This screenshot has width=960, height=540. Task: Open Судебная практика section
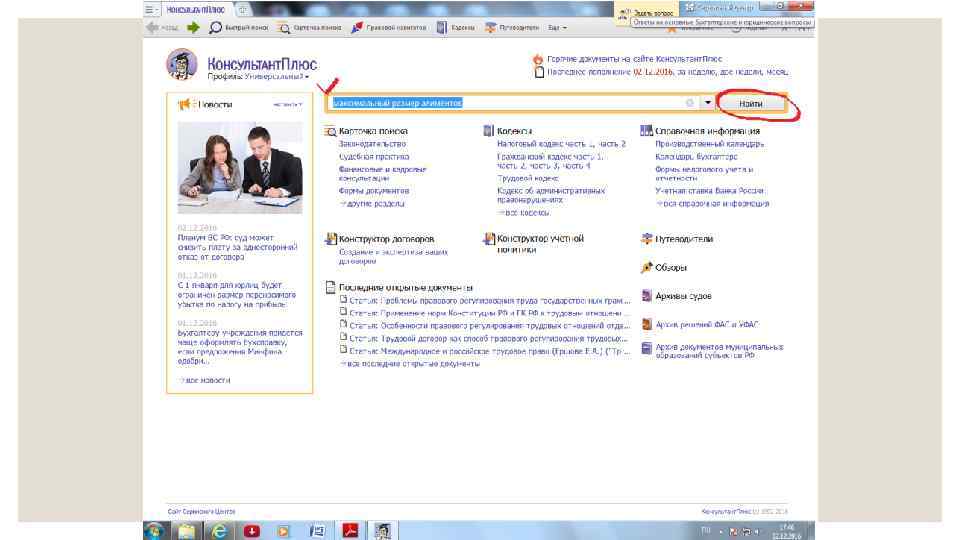click(374, 157)
